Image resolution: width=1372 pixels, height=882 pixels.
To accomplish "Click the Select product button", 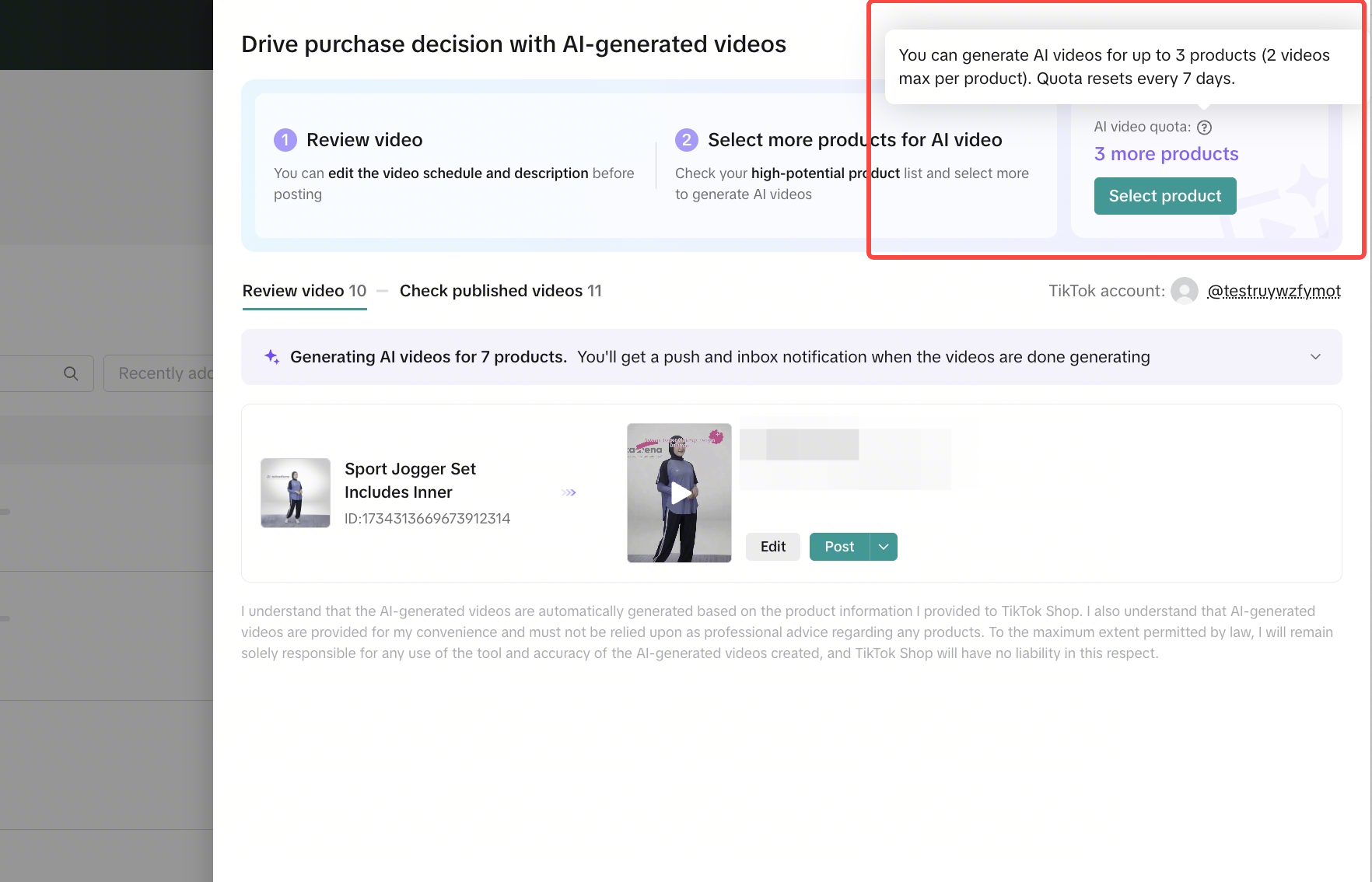I will pyautogui.click(x=1164, y=196).
